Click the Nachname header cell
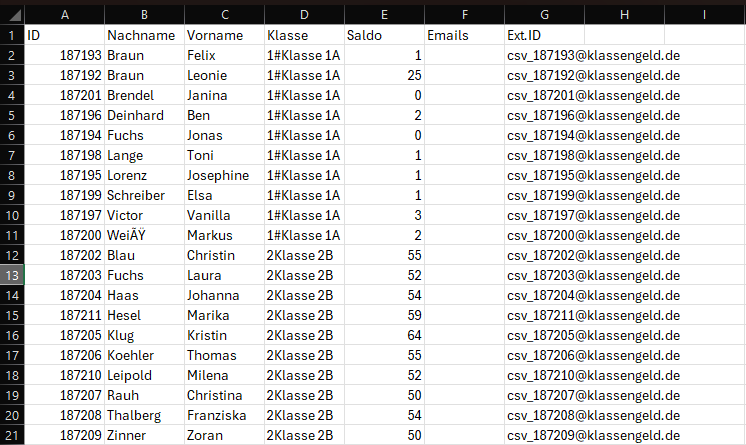The image size is (746, 445). [x=145, y=35]
